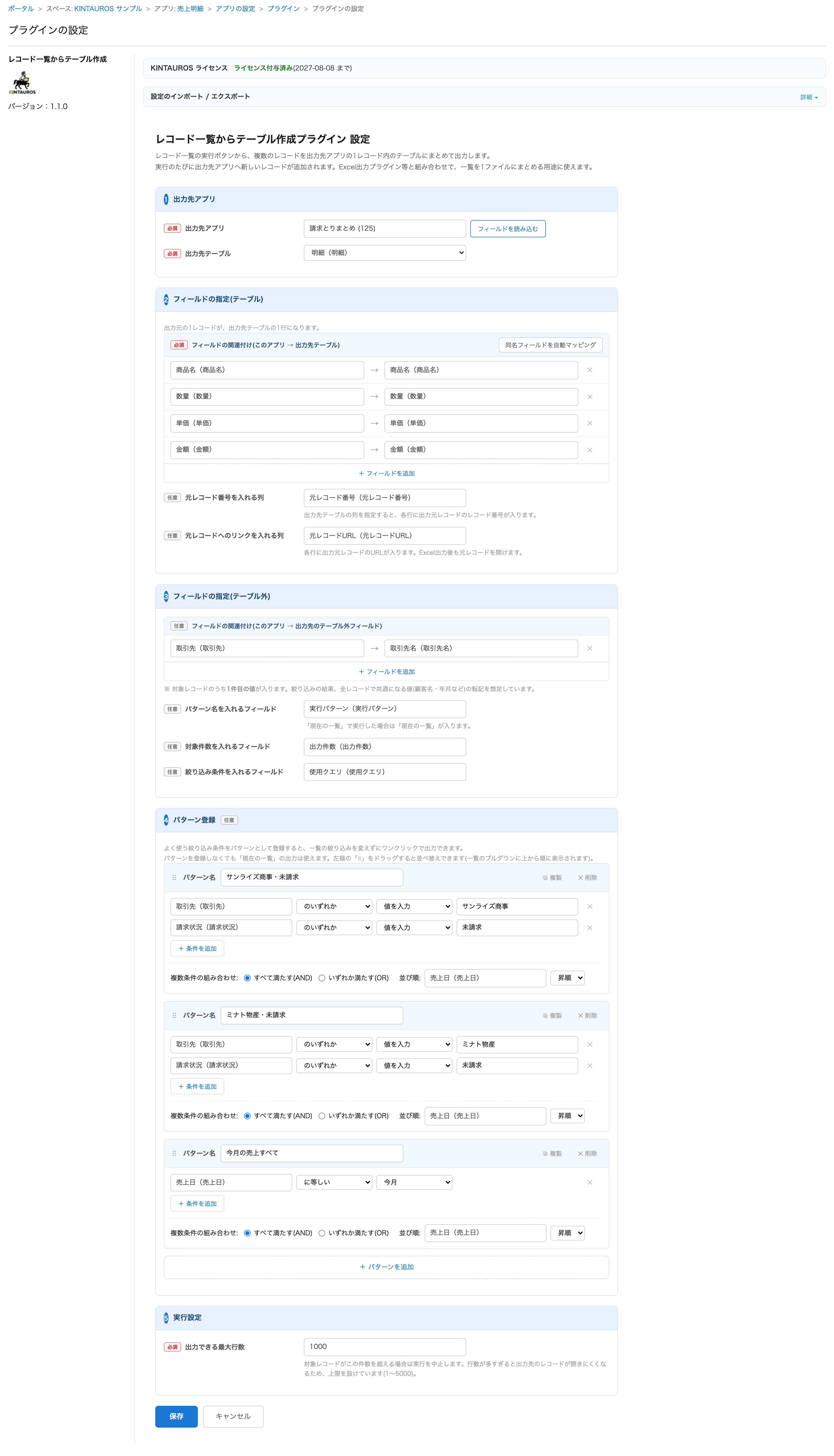Viewport: 834px width, 1456px height.
Task: Duplicate the 今月の売上すべて pattern
Action: (x=552, y=1154)
